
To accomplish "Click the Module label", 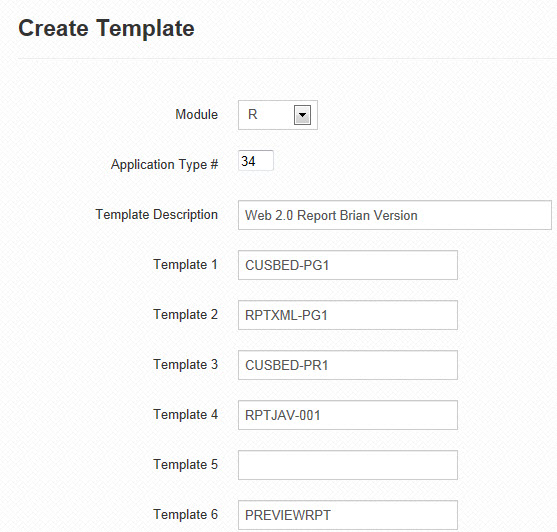I will (196, 114).
